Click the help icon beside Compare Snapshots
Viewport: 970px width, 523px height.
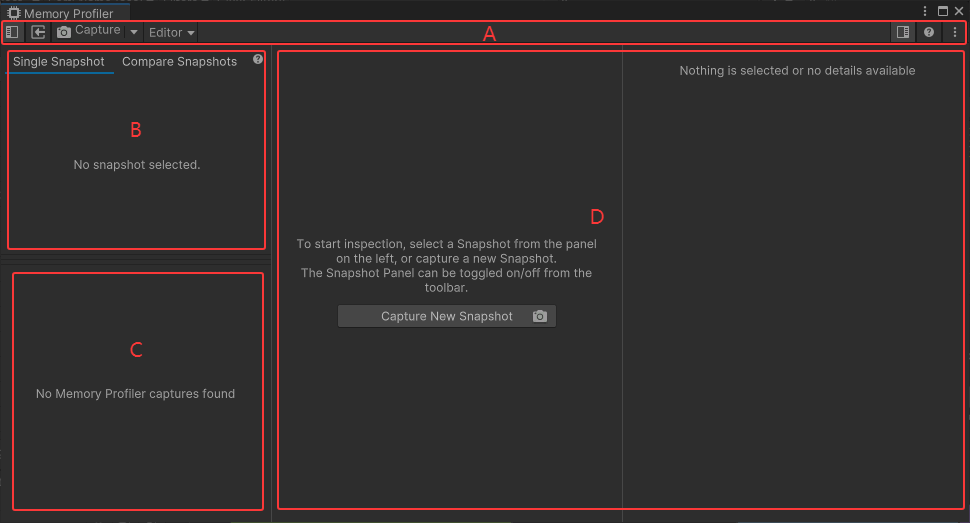coord(258,60)
